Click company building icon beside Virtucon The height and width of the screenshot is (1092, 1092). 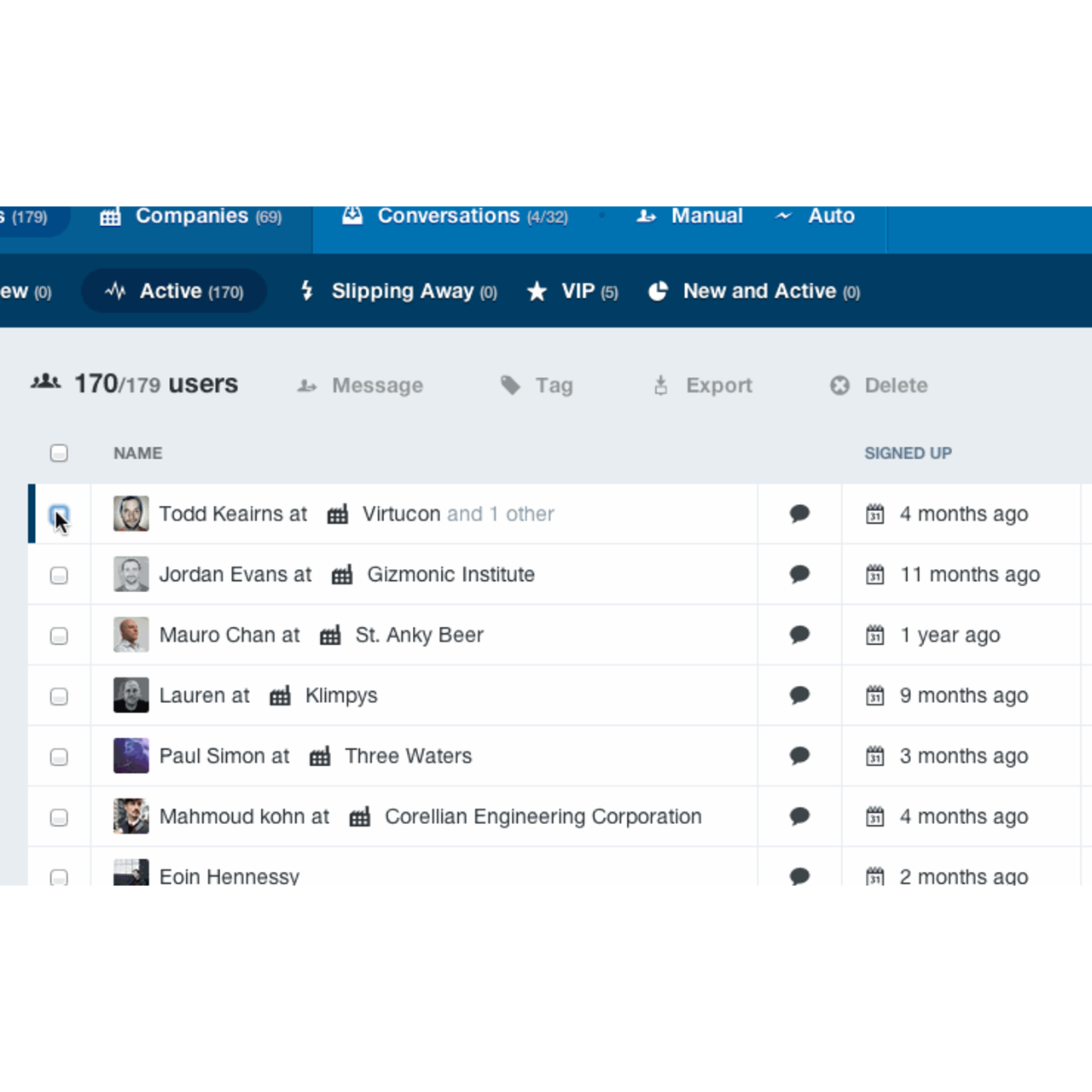coord(338,514)
